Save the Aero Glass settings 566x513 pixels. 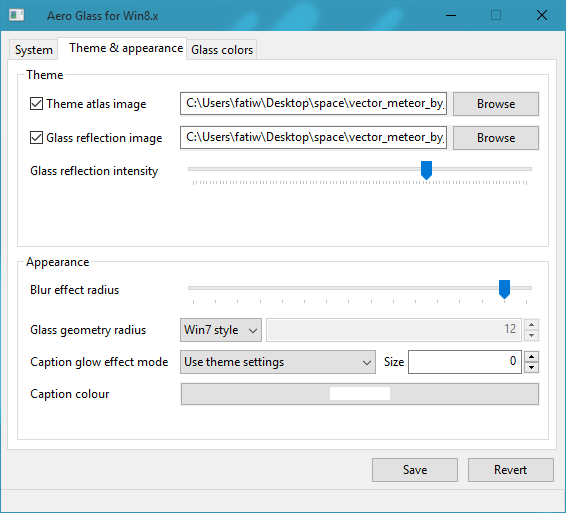[x=415, y=470]
